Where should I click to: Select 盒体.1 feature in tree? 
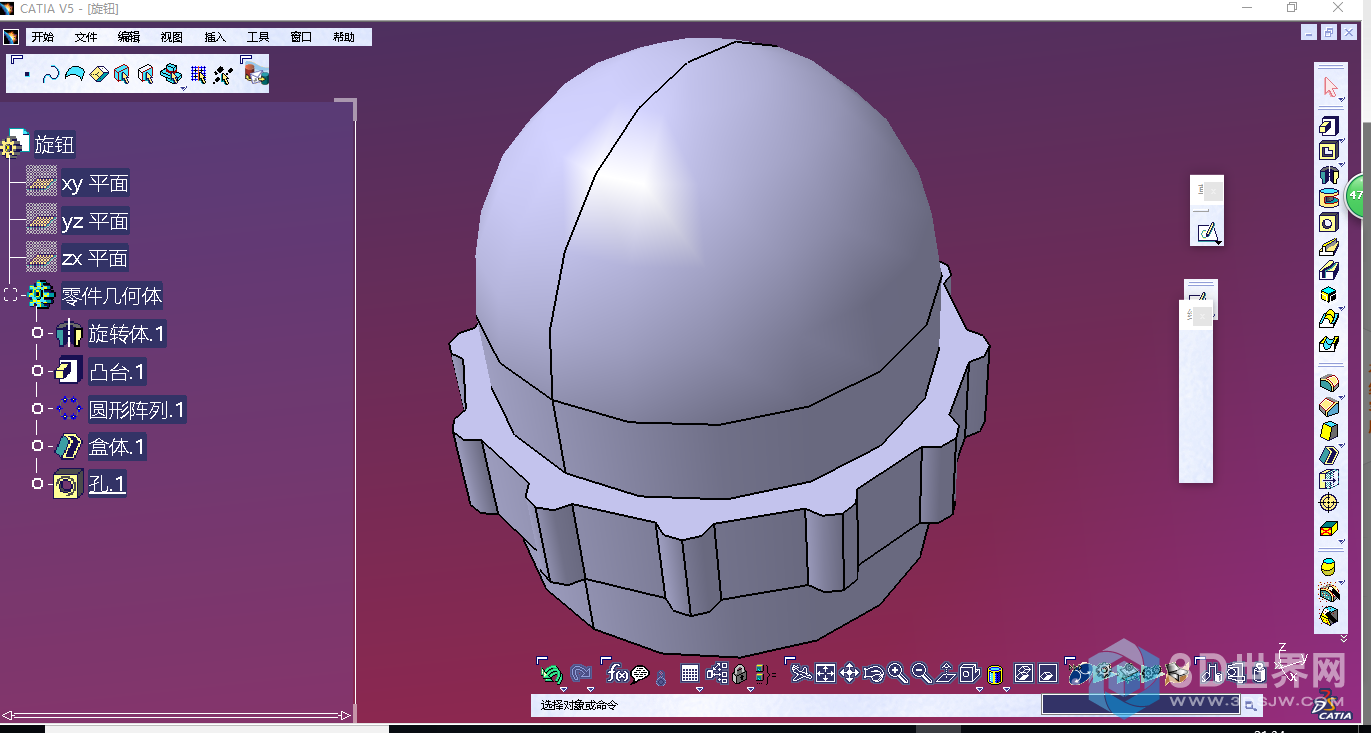tap(117, 447)
